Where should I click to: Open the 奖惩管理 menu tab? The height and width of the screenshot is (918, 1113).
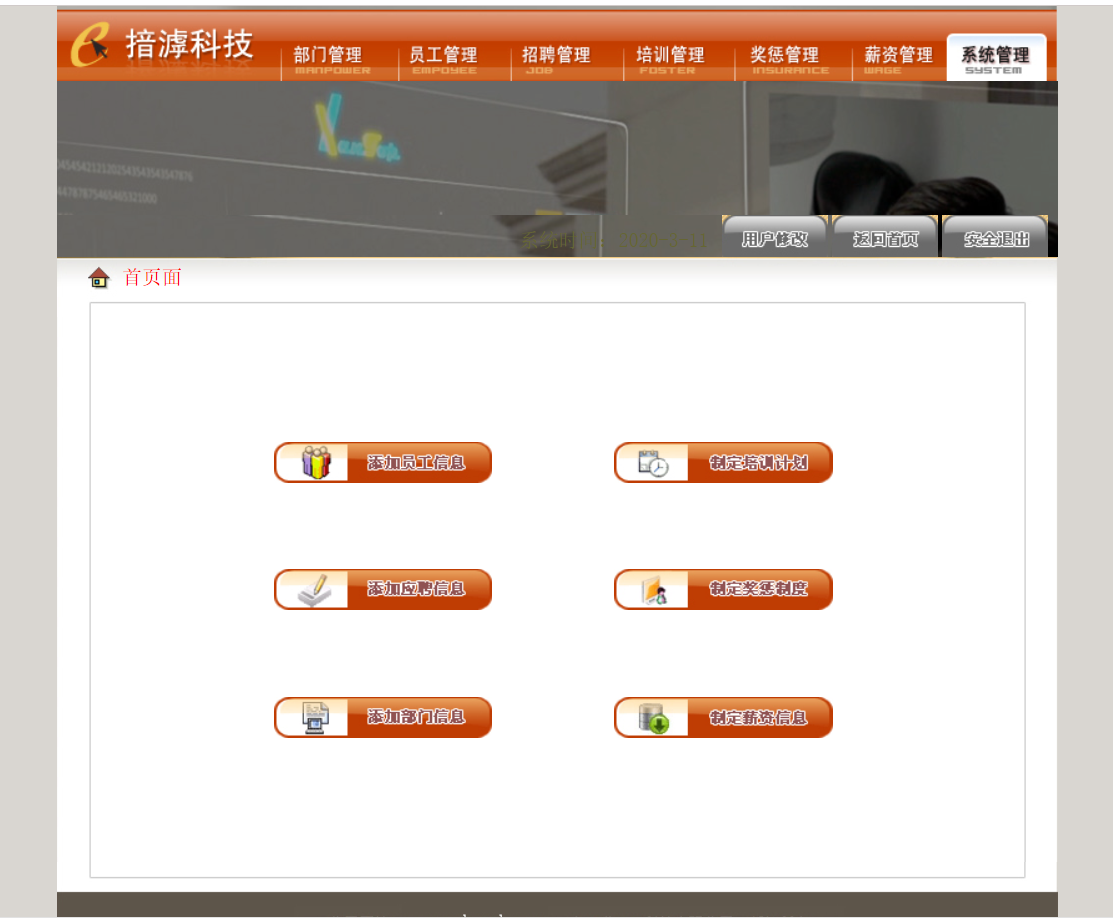point(788,60)
